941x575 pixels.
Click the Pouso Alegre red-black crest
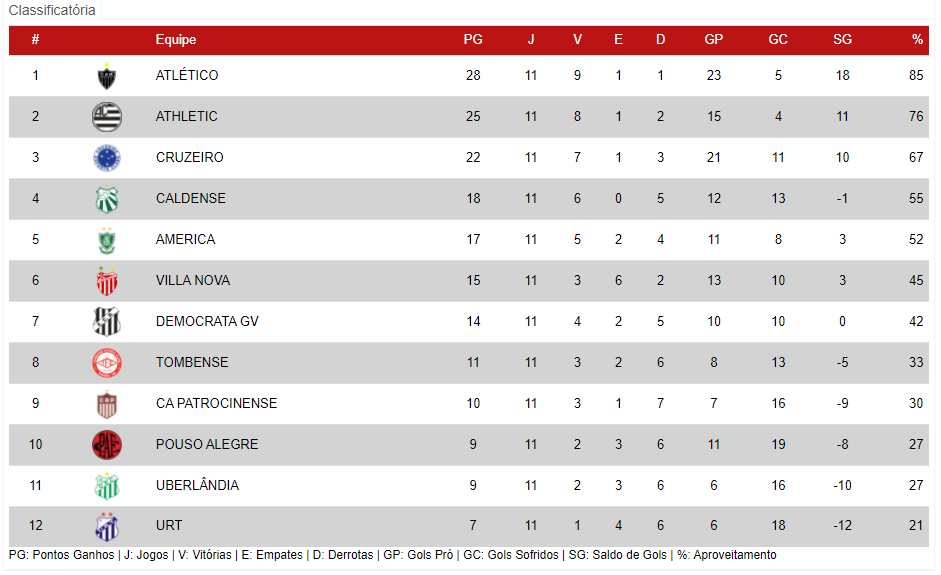(107, 445)
